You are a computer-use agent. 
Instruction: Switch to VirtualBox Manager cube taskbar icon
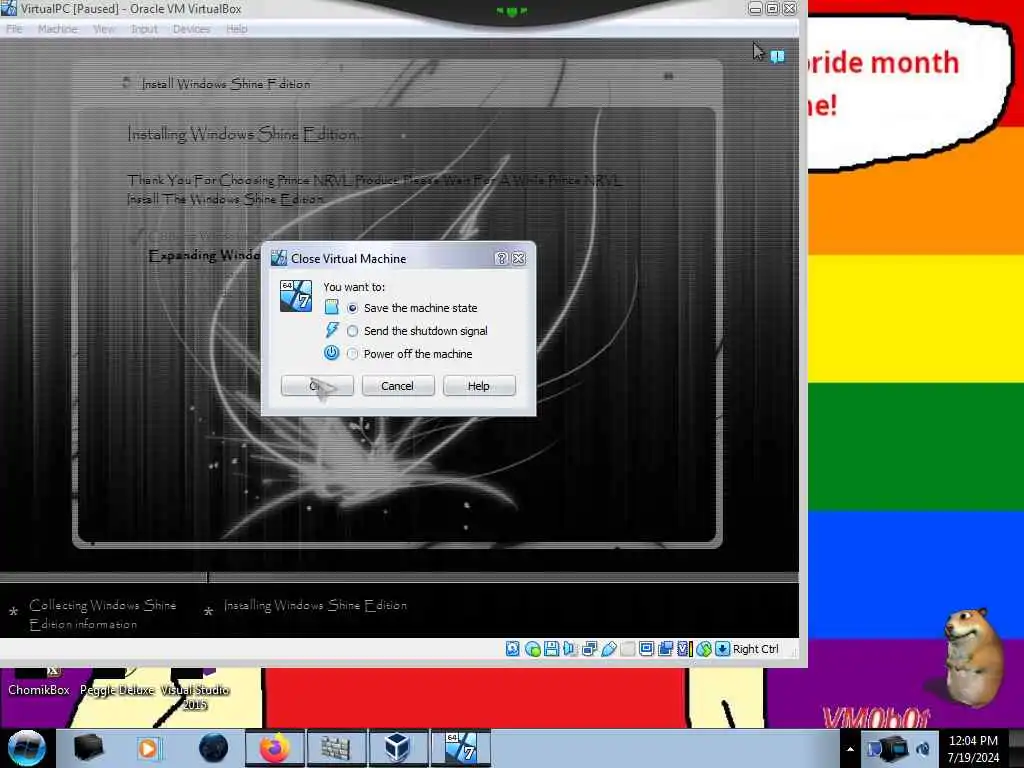click(x=396, y=748)
